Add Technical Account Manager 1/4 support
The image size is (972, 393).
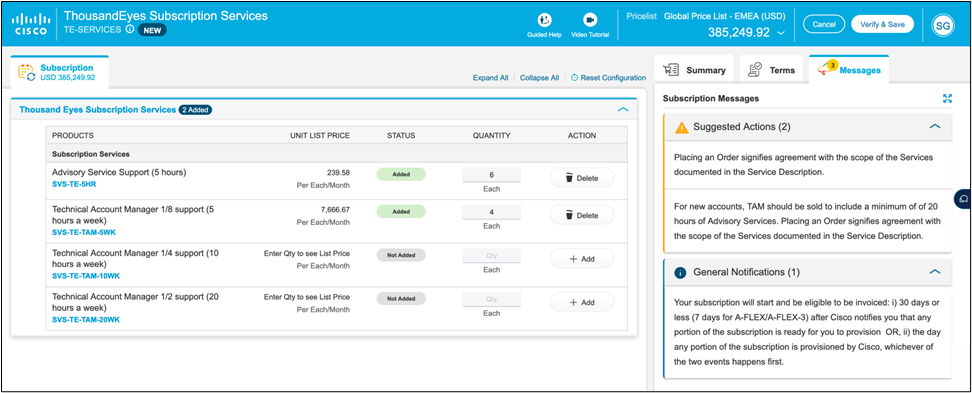582,258
